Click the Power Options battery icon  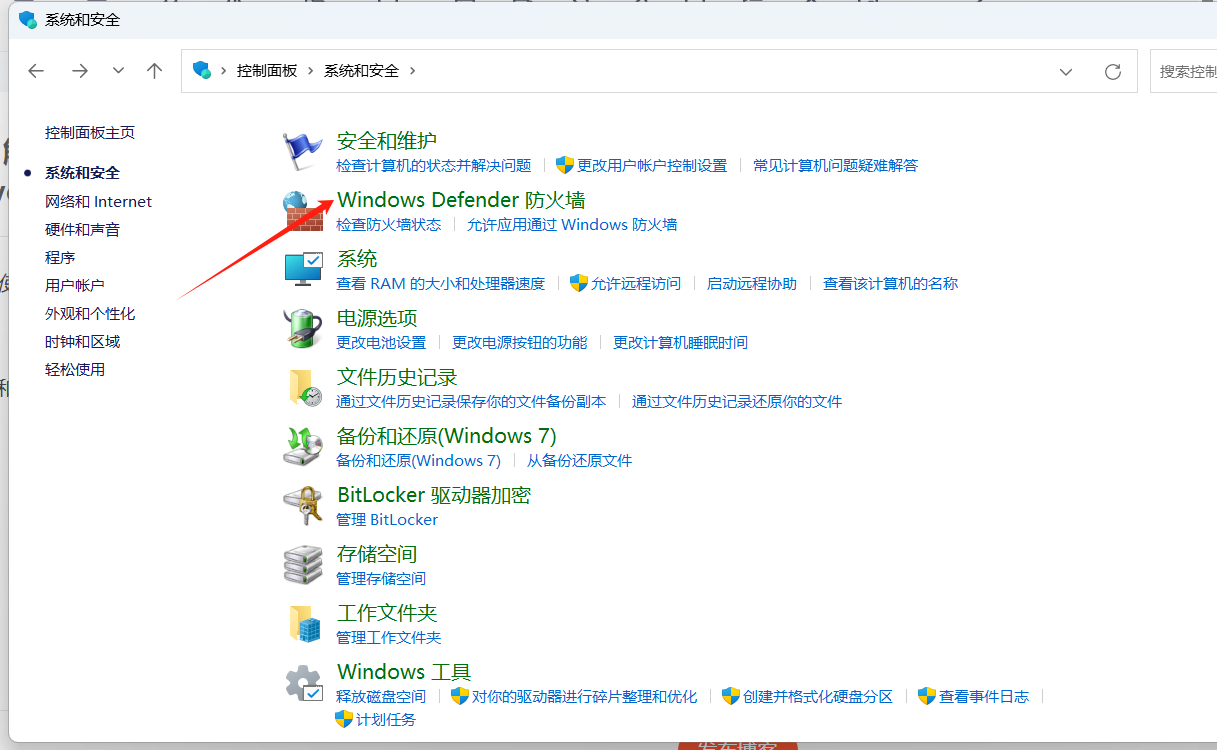pos(303,329)
